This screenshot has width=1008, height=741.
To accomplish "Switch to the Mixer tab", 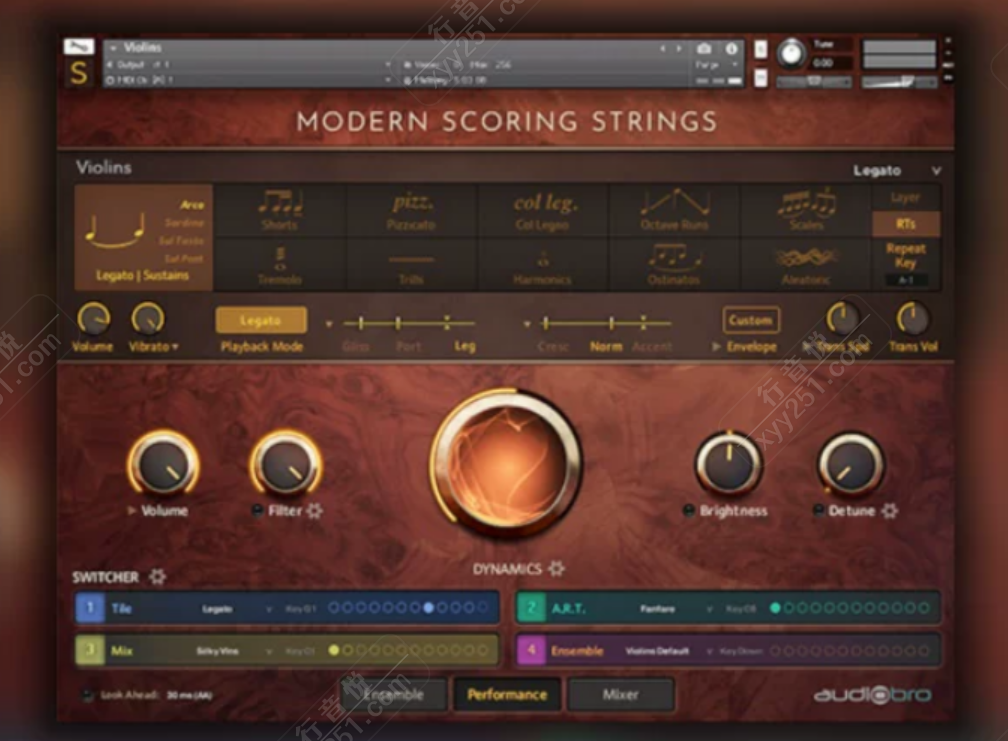I will click(620, 695).
